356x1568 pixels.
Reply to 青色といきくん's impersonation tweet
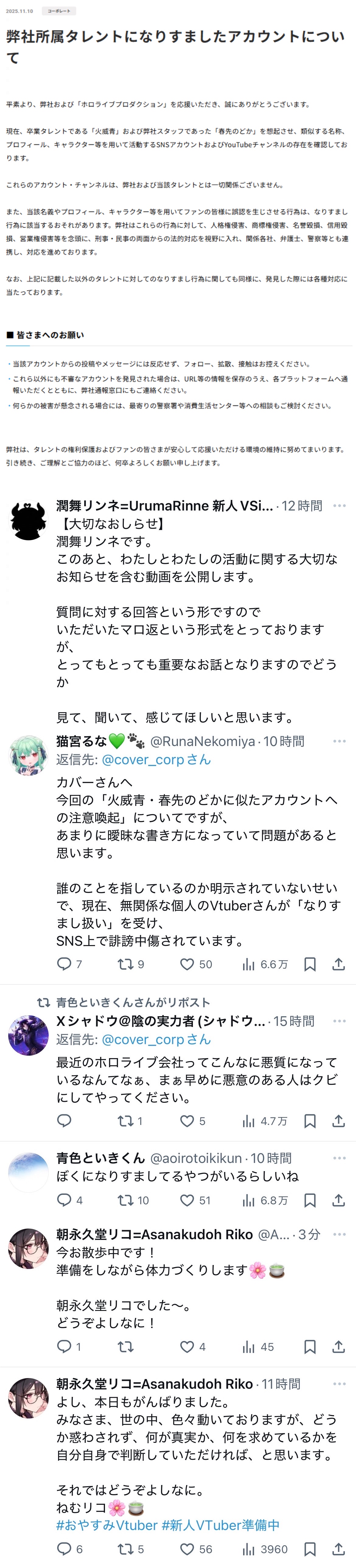click(64, 1200)
